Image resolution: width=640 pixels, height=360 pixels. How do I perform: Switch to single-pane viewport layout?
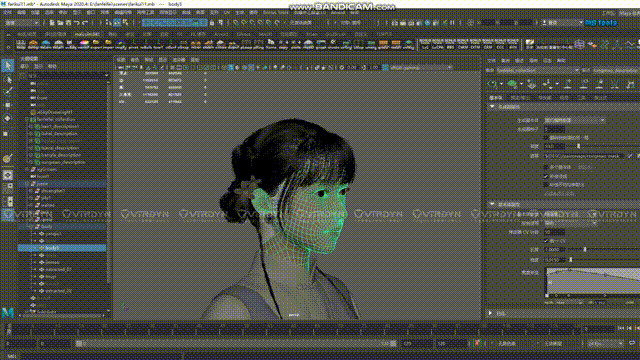[x=8, y=175]
